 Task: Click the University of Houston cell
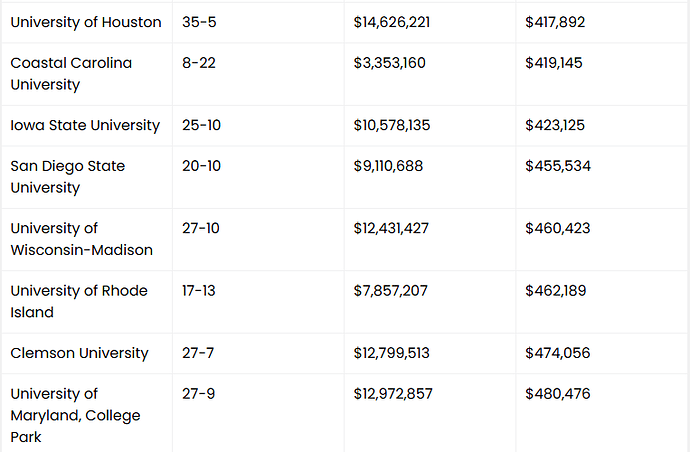(86, 22)
